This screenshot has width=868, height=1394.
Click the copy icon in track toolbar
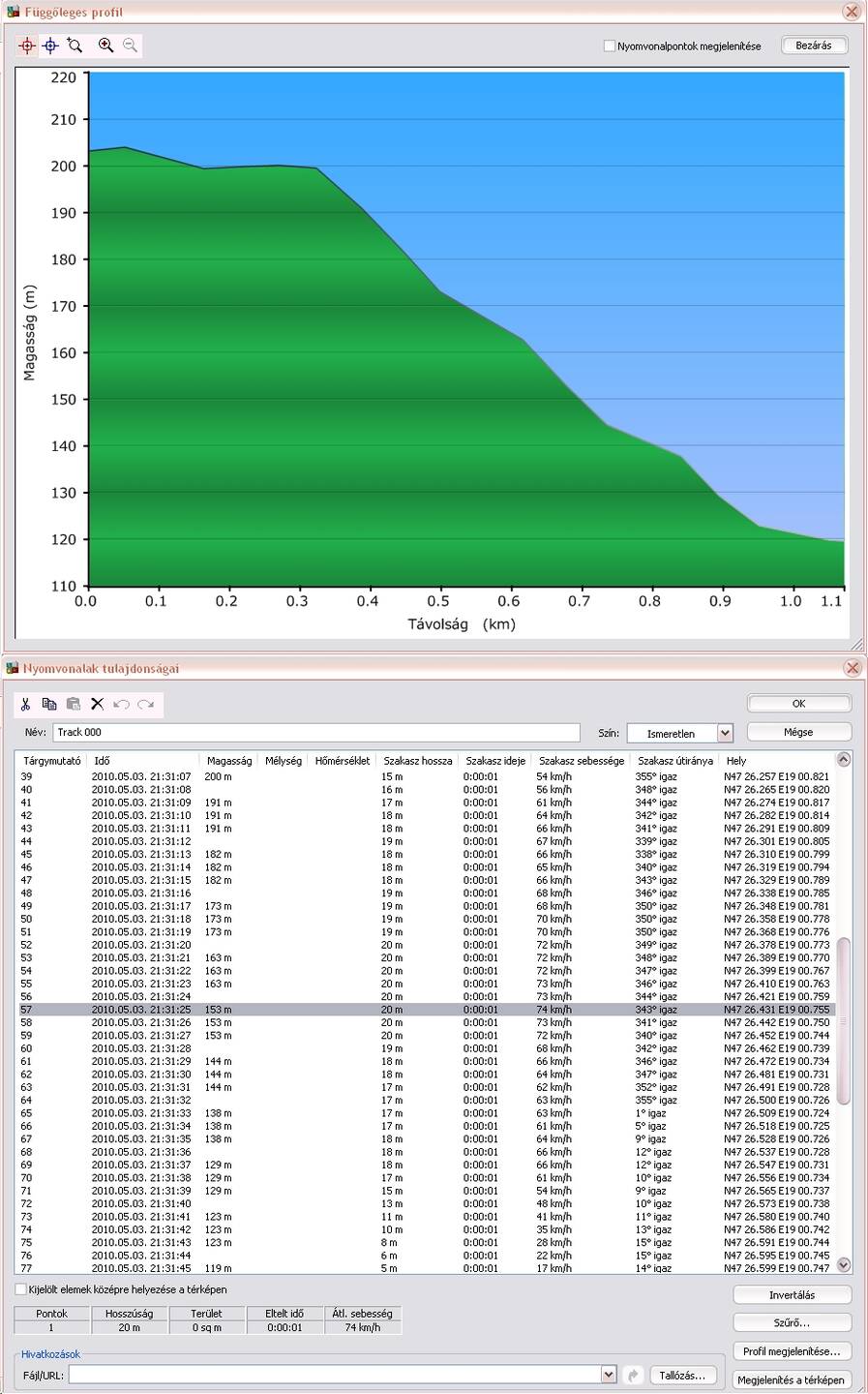(x=49, y=704)
